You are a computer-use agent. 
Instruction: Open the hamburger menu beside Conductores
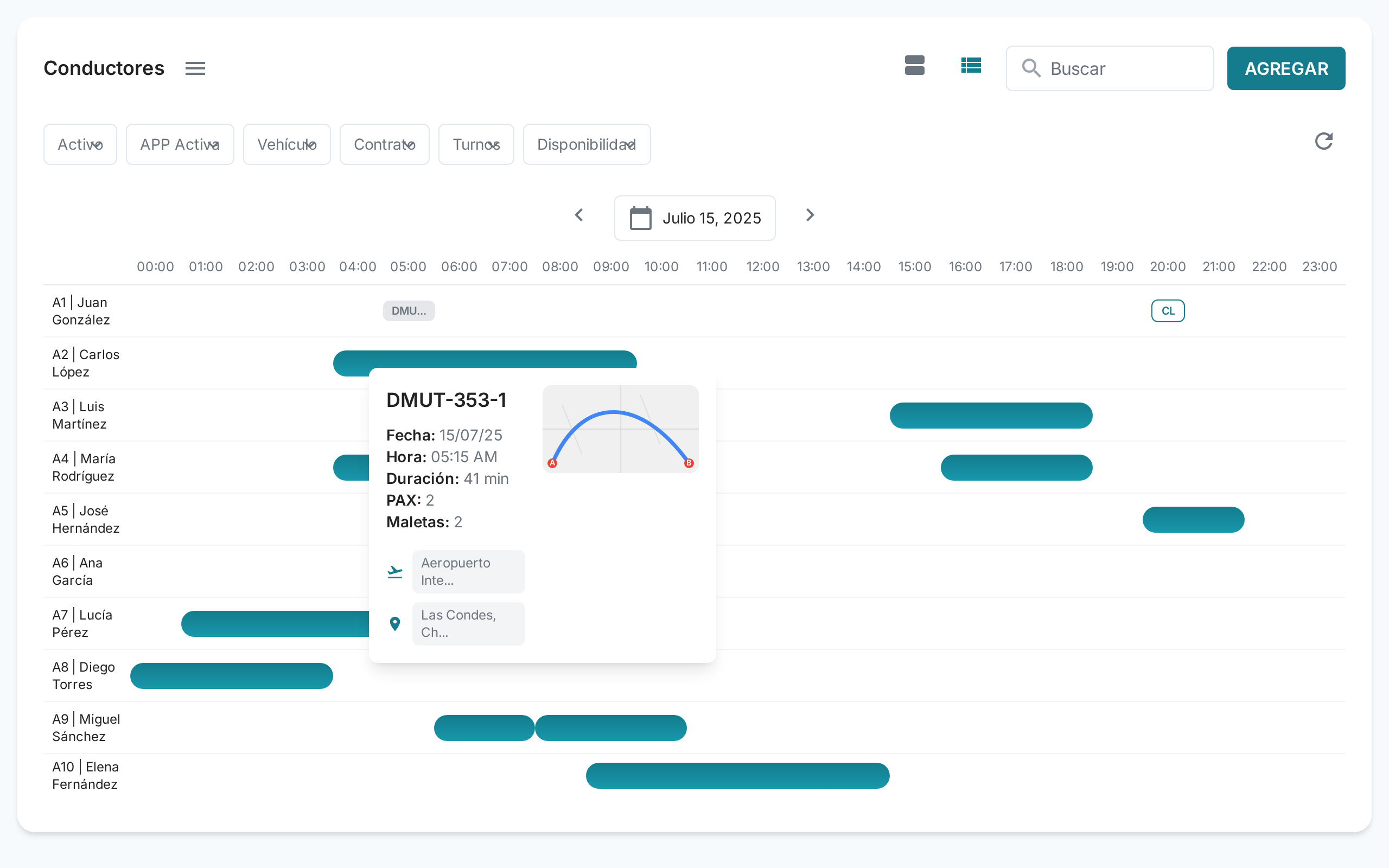[195, 68]
